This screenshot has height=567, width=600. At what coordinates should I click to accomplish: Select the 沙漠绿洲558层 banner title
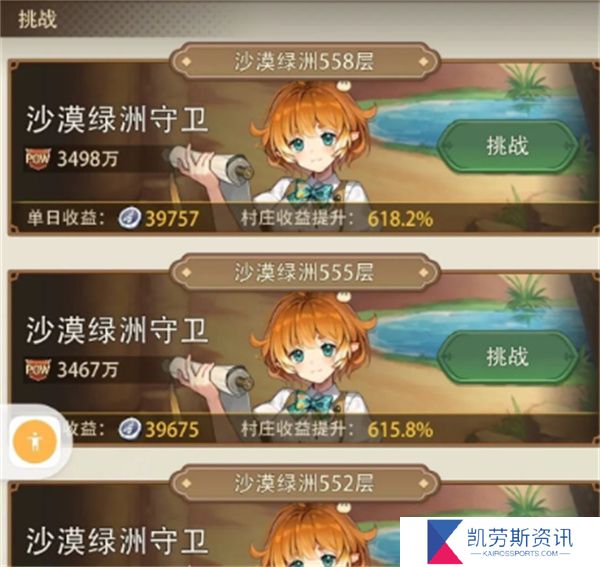coord(305,62)
